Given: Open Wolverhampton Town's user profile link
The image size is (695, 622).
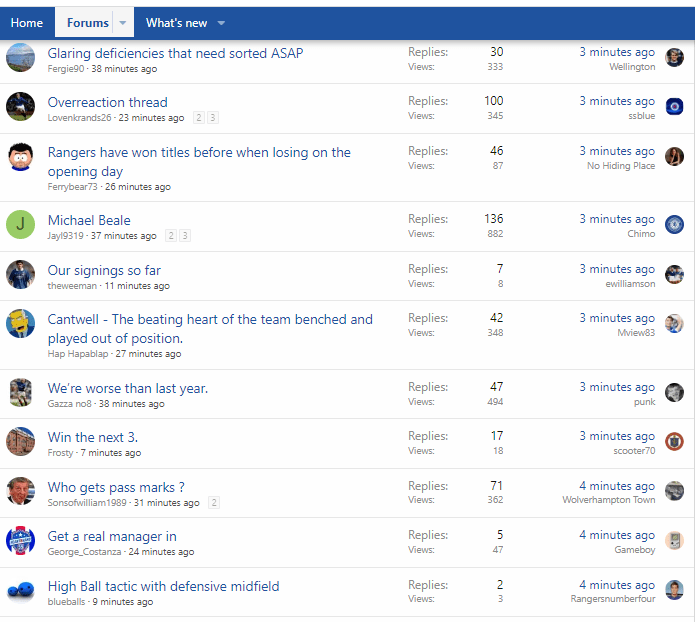Looking at the screenshot, I should pos(609,500).
